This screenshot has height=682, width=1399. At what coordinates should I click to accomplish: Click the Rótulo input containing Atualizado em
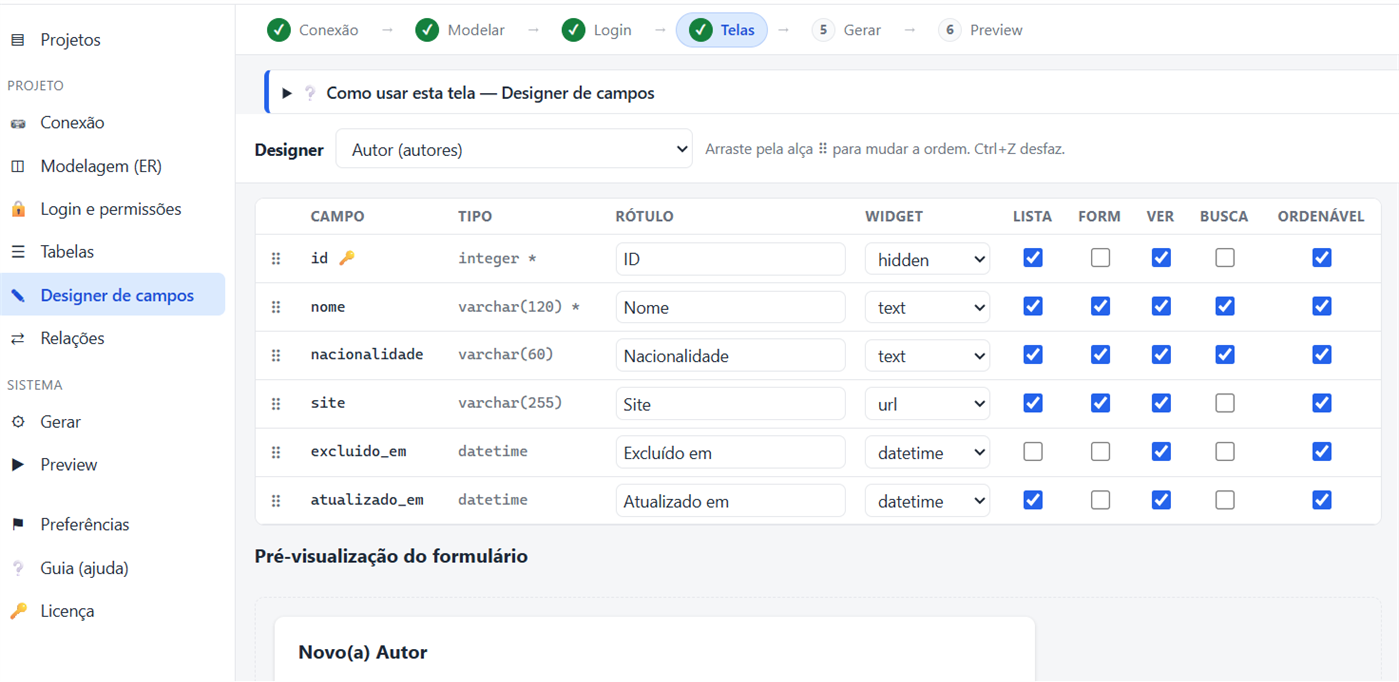[x=731, y=500]
